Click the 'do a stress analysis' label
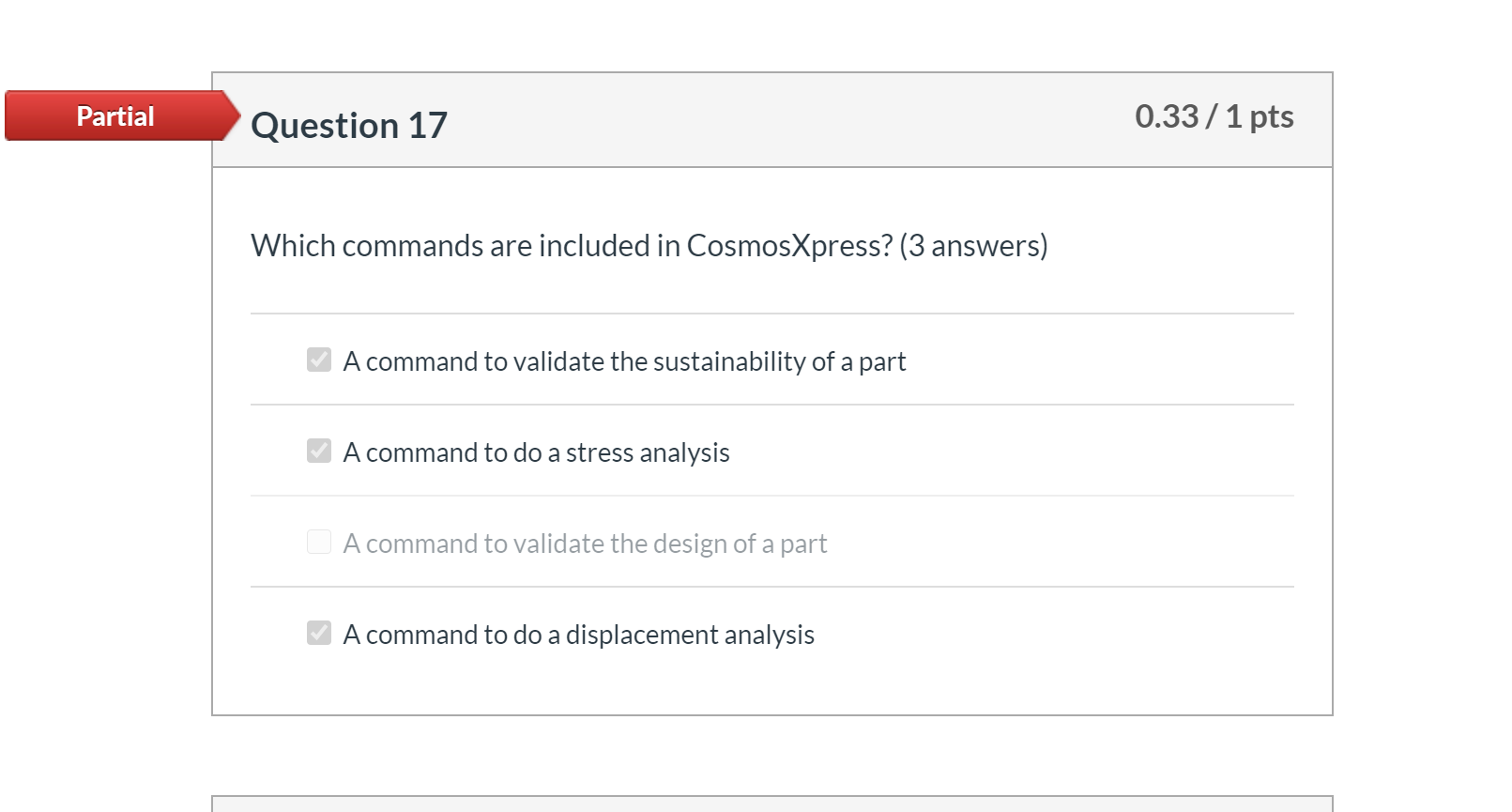The width and height of the screenshot is (1512, 812). [536, 452]
